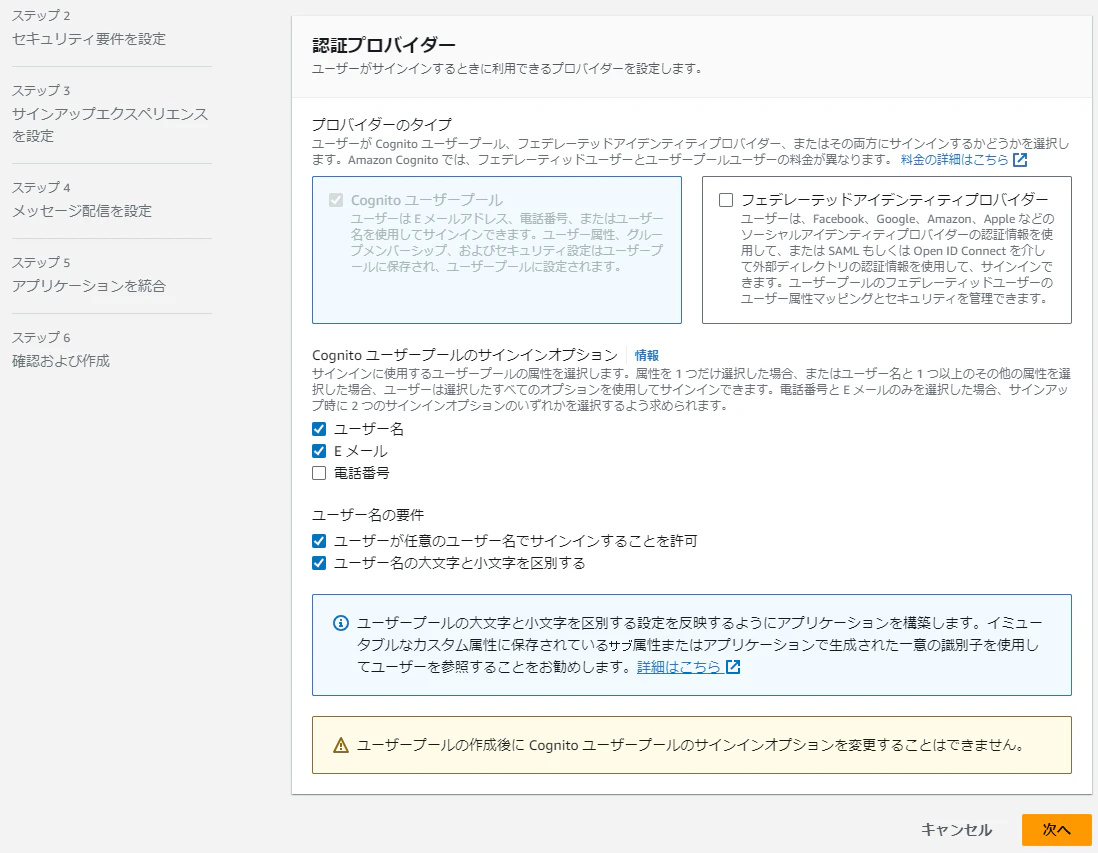Toggle ユーザー名の大文字と小文字を区別する checkbox

(319, 563)
